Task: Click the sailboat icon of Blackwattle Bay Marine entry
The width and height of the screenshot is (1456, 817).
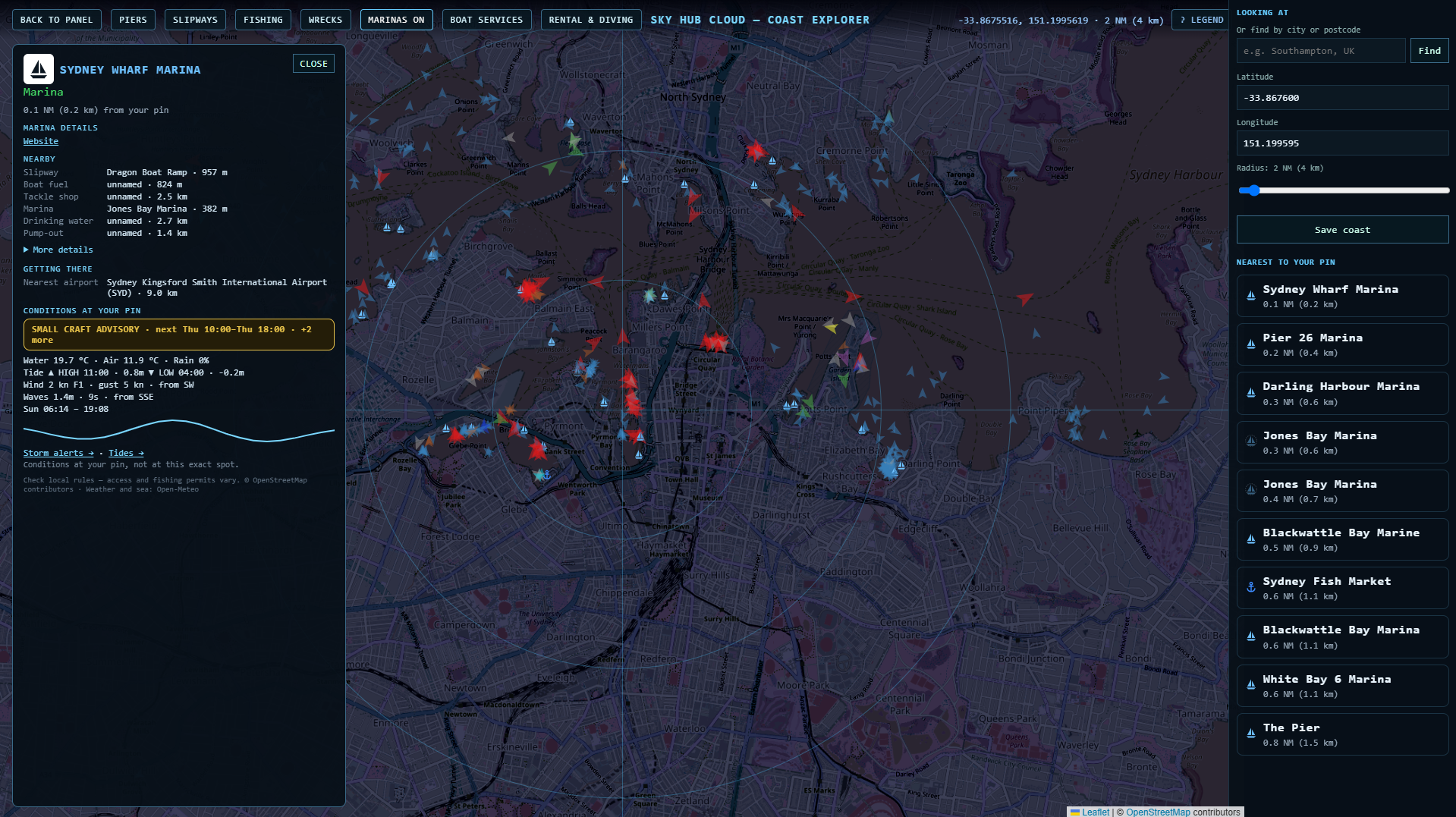Action: [1250, 539]
